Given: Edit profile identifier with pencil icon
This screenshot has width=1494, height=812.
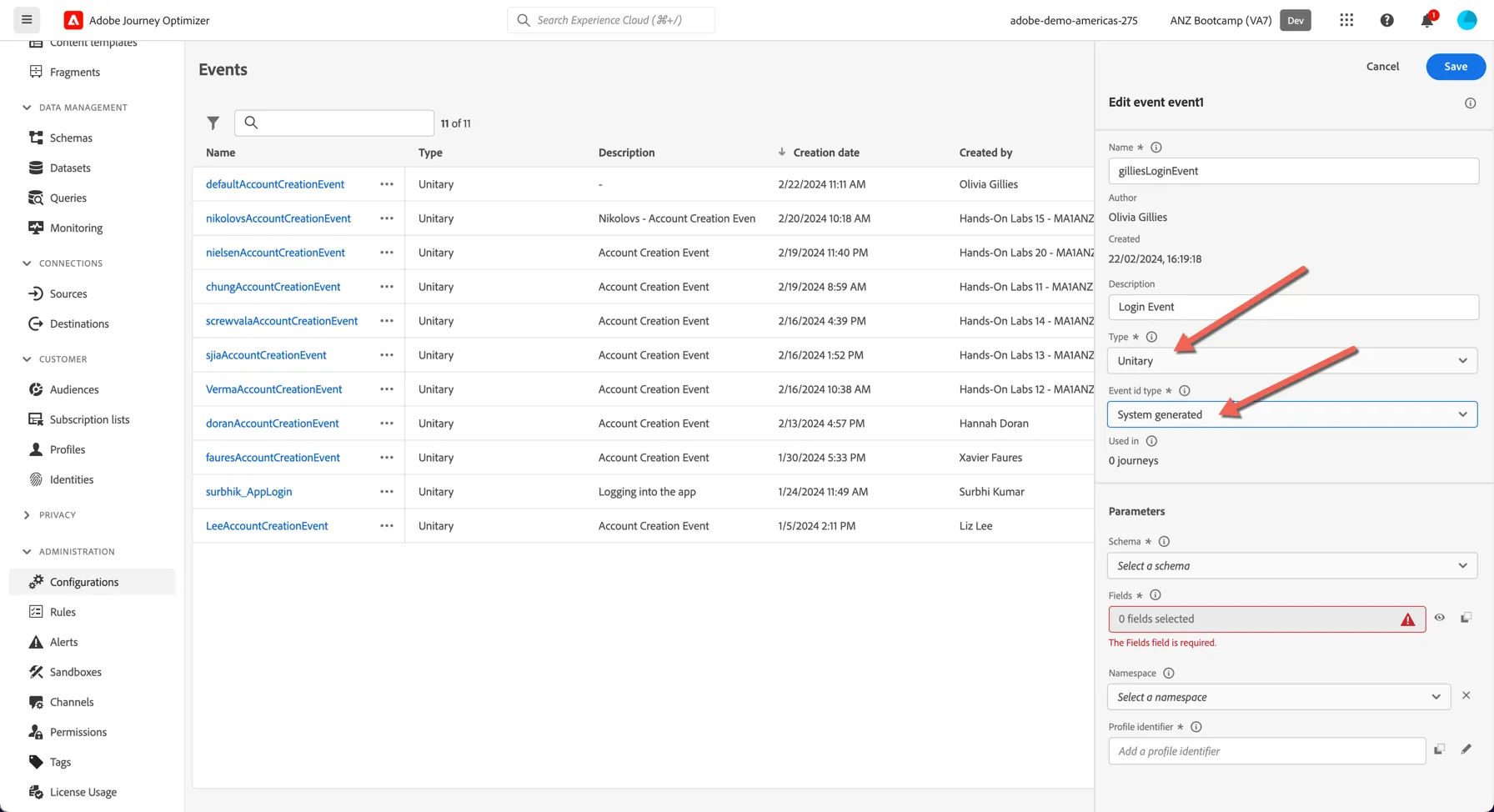Looking at the screenshot, I should (x=1466, y=749).
